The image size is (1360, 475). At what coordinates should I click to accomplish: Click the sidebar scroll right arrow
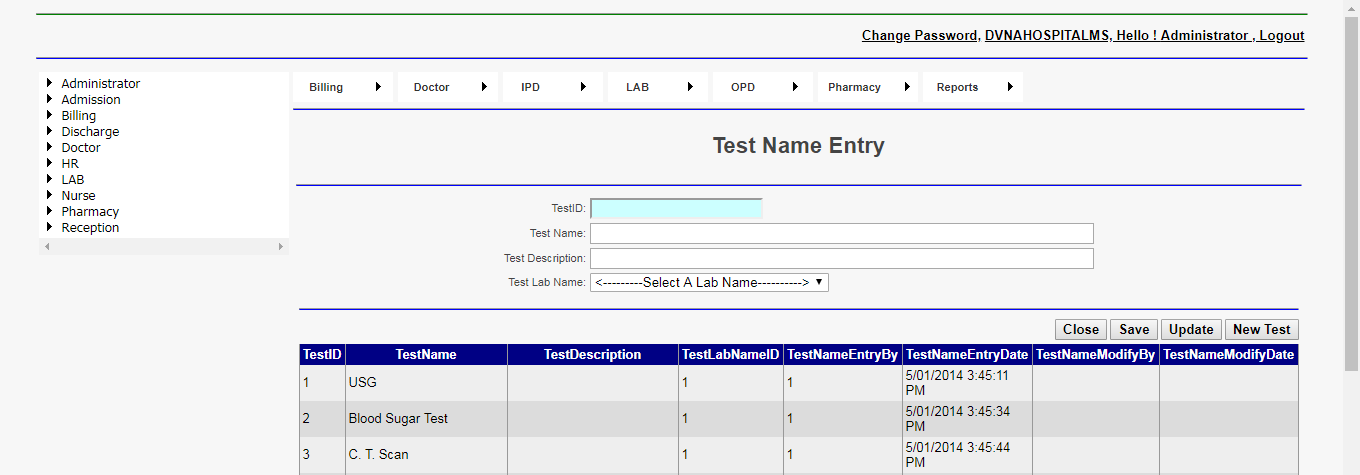coord(280,246)
